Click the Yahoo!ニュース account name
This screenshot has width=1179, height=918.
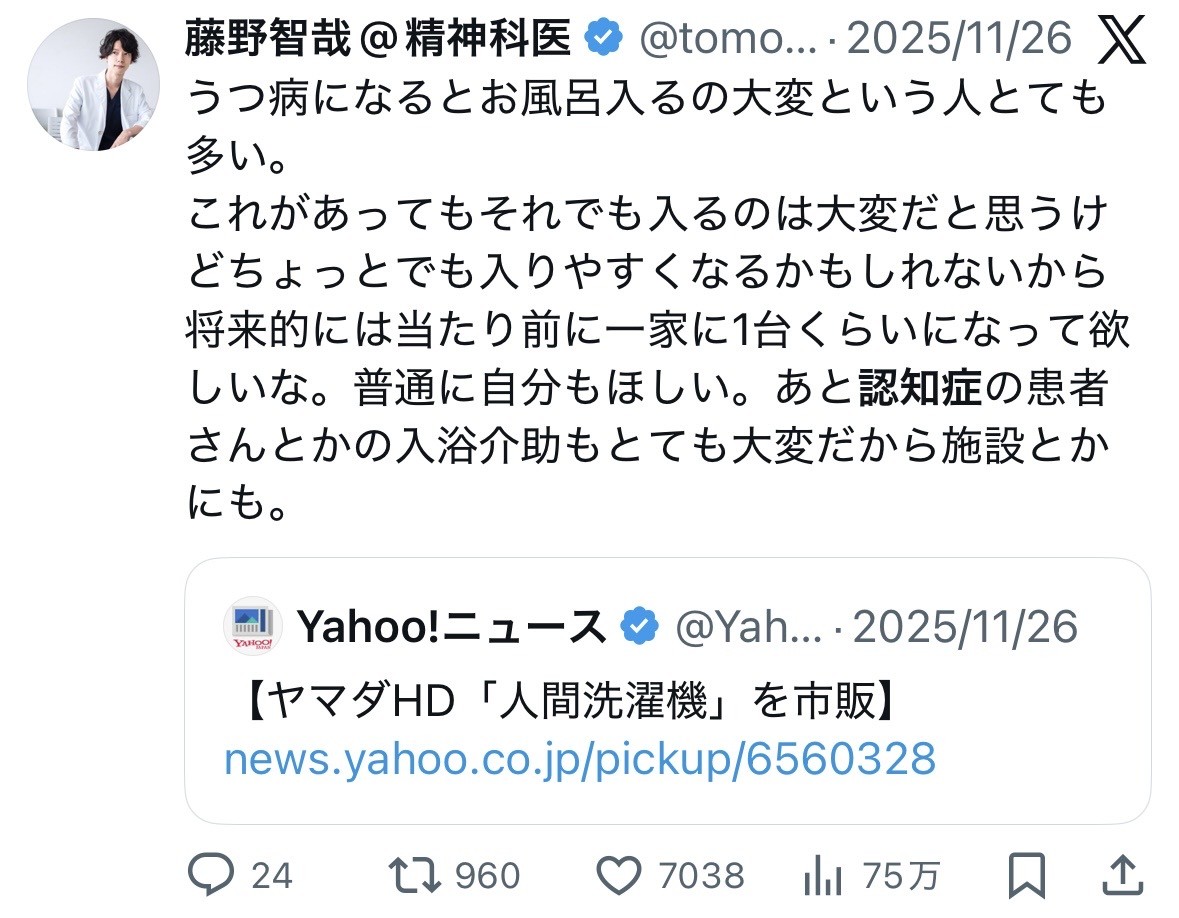(x=452, y=627)
